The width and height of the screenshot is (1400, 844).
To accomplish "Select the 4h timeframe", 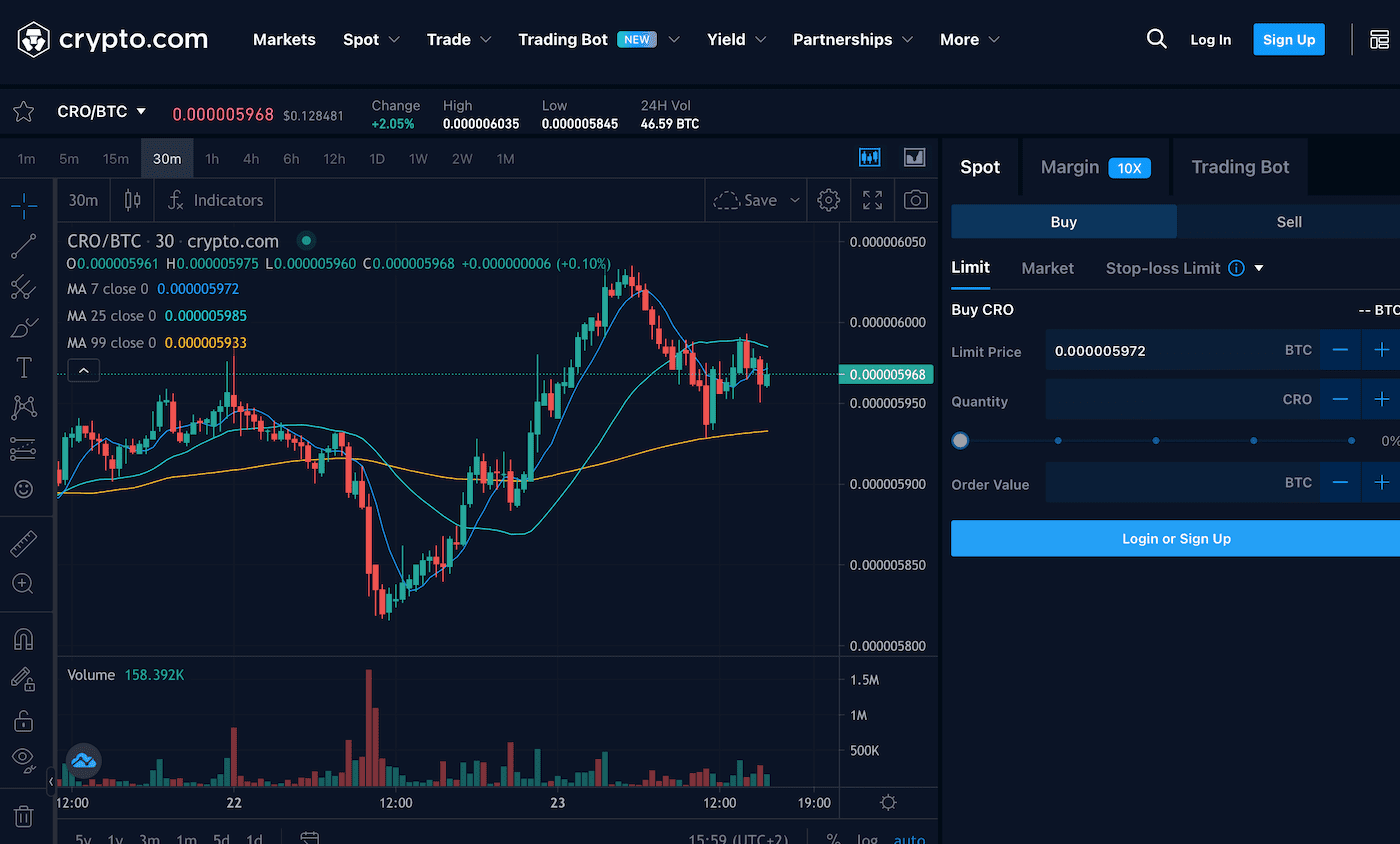I will pyautogui.click(x=251, y=158).
